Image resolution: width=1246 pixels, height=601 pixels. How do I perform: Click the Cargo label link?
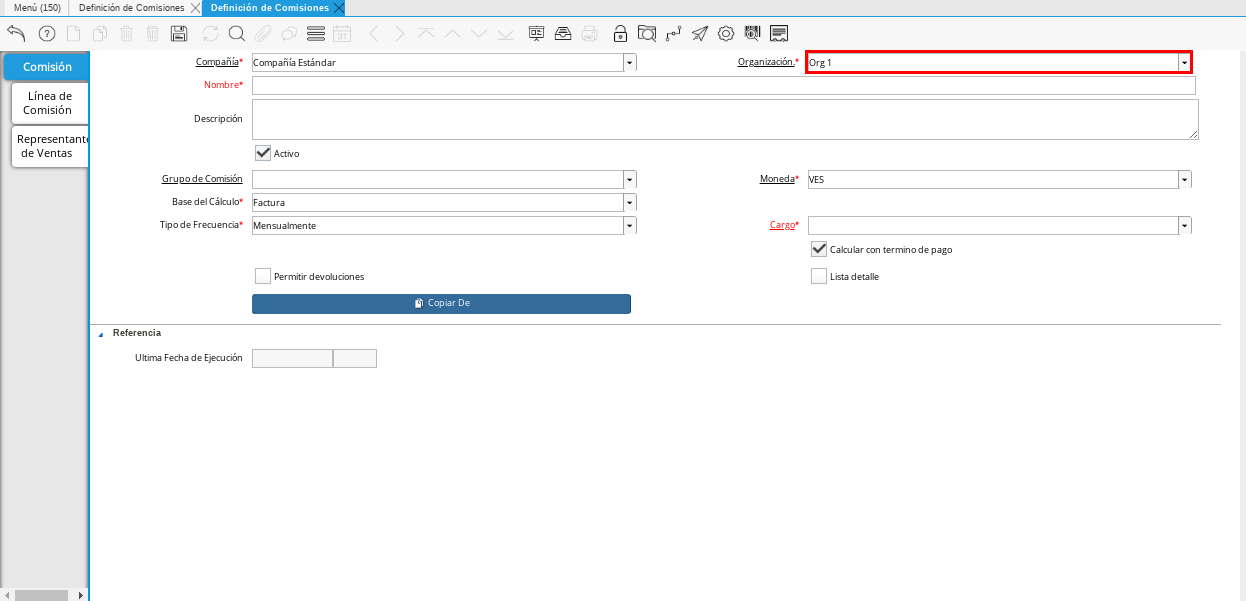[x=782, y=225]
